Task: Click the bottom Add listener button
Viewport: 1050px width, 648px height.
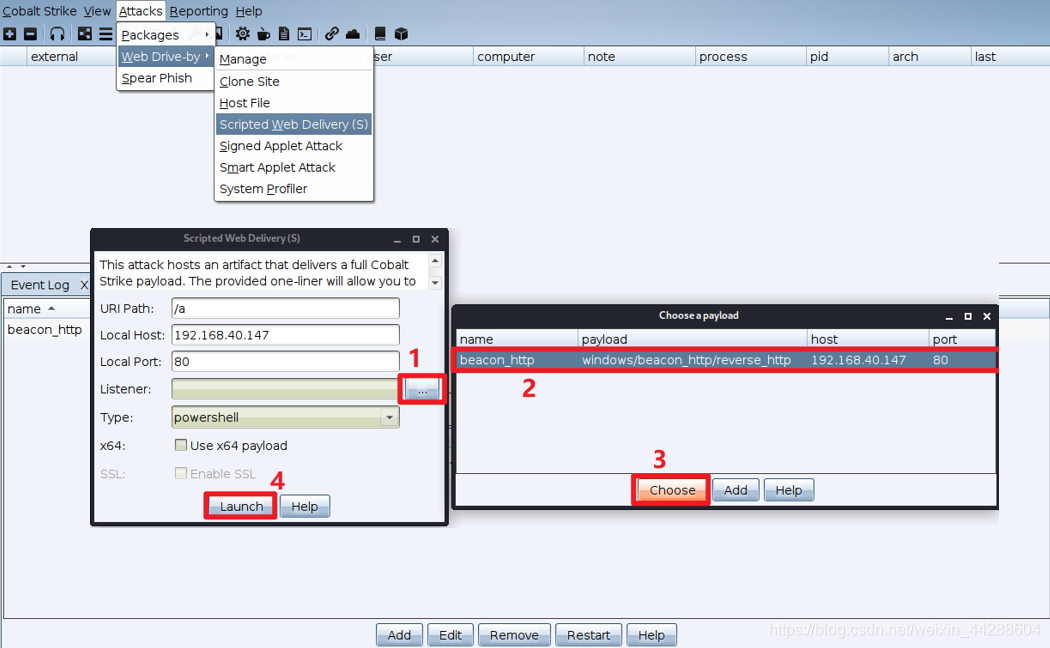Action: point(399,635)
